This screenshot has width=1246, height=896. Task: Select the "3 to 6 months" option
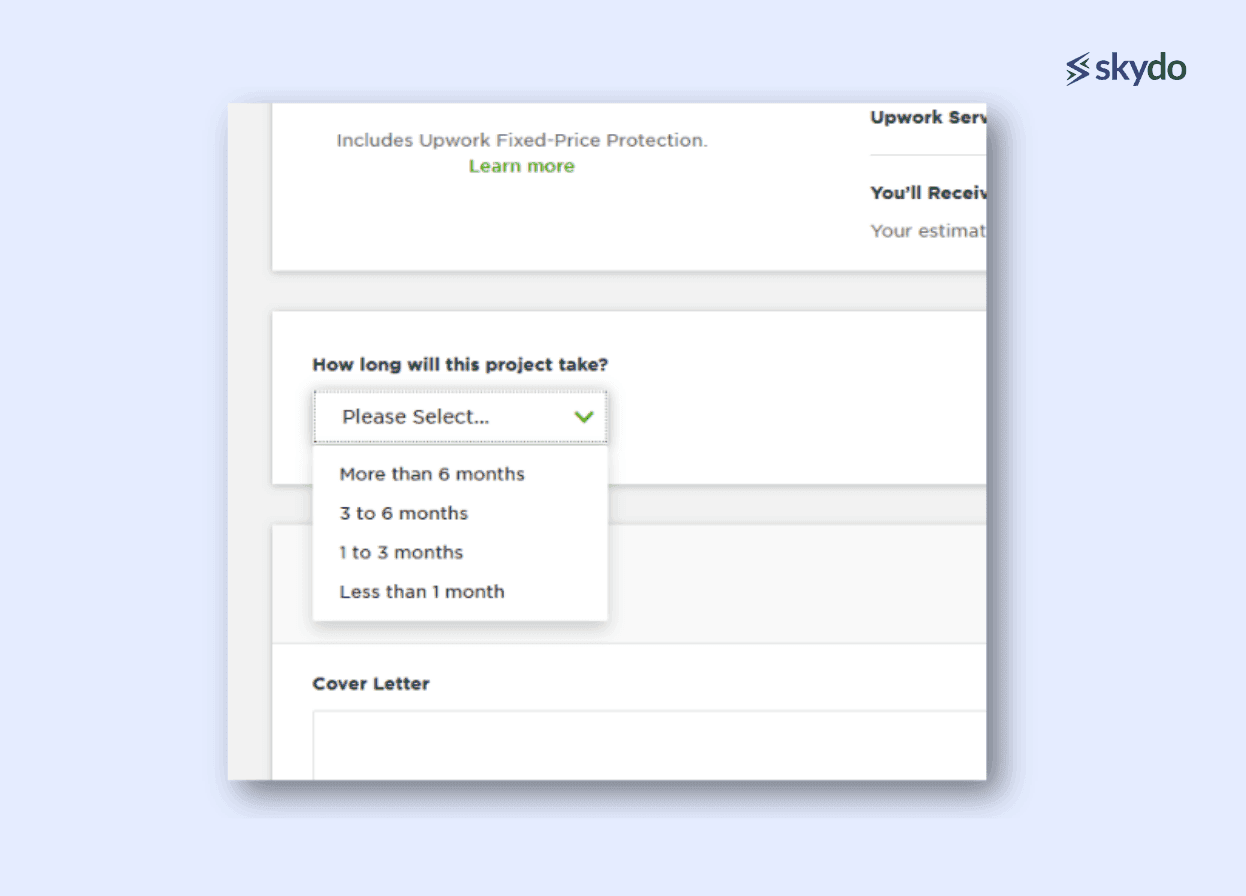pos(404,513)
